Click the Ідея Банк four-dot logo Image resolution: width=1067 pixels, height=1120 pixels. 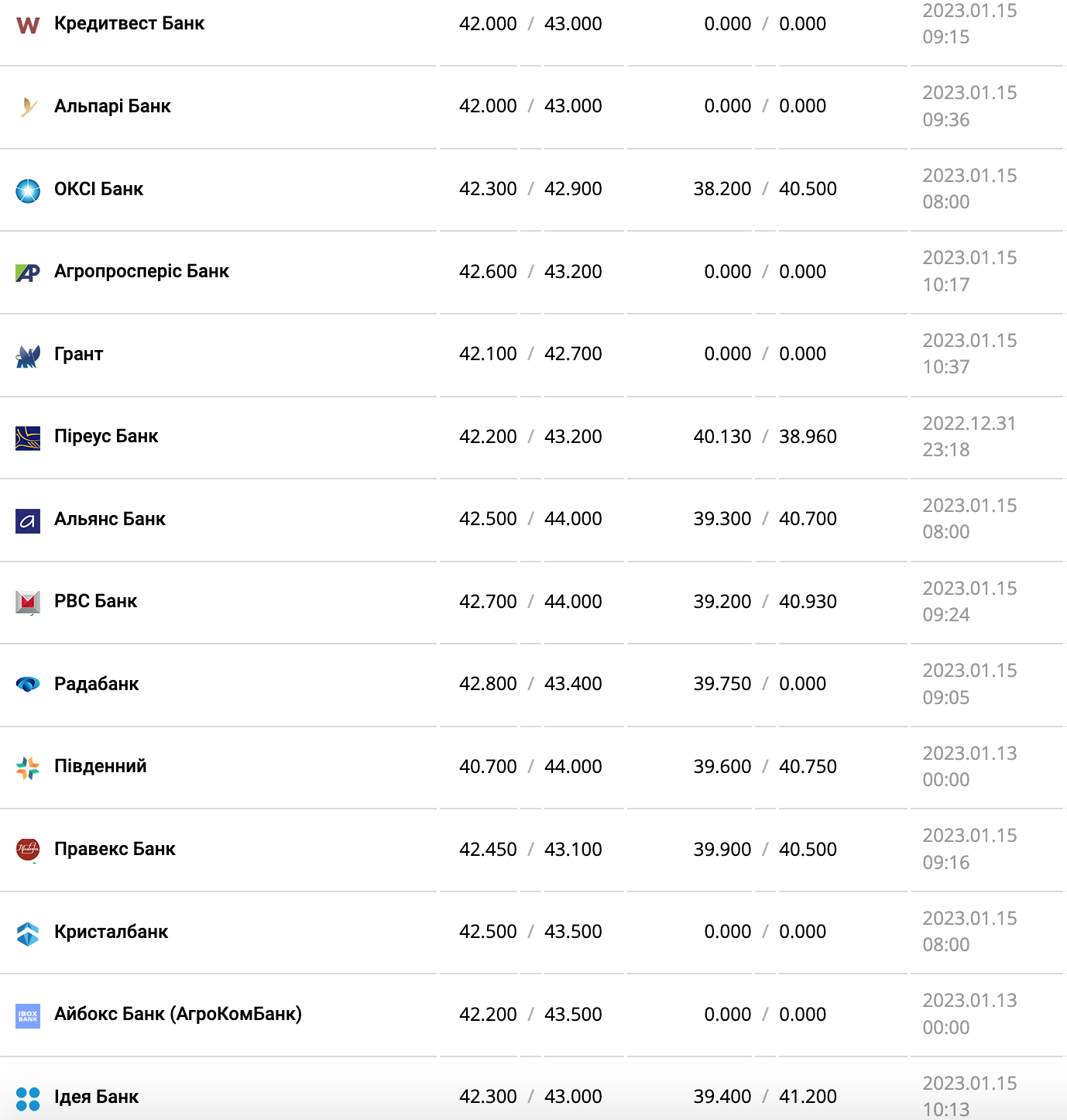28,1098
